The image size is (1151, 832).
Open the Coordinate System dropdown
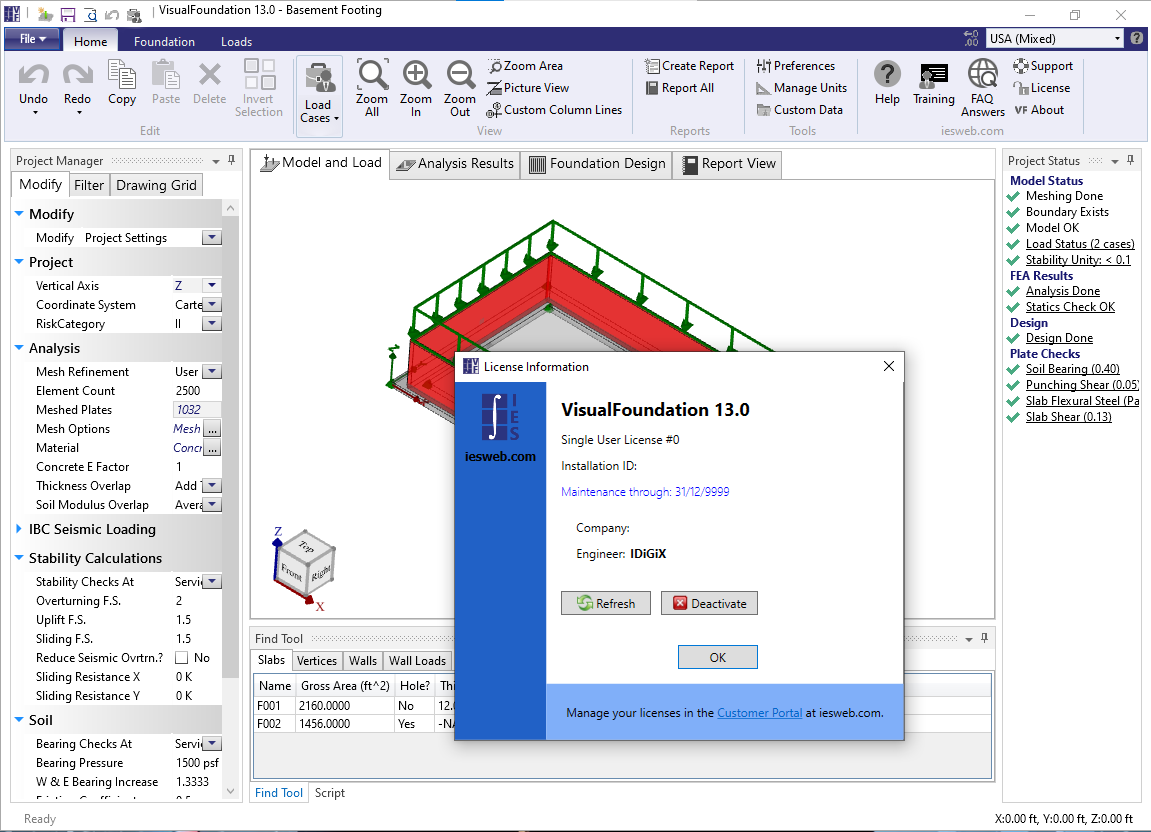(x=211, y=305)
